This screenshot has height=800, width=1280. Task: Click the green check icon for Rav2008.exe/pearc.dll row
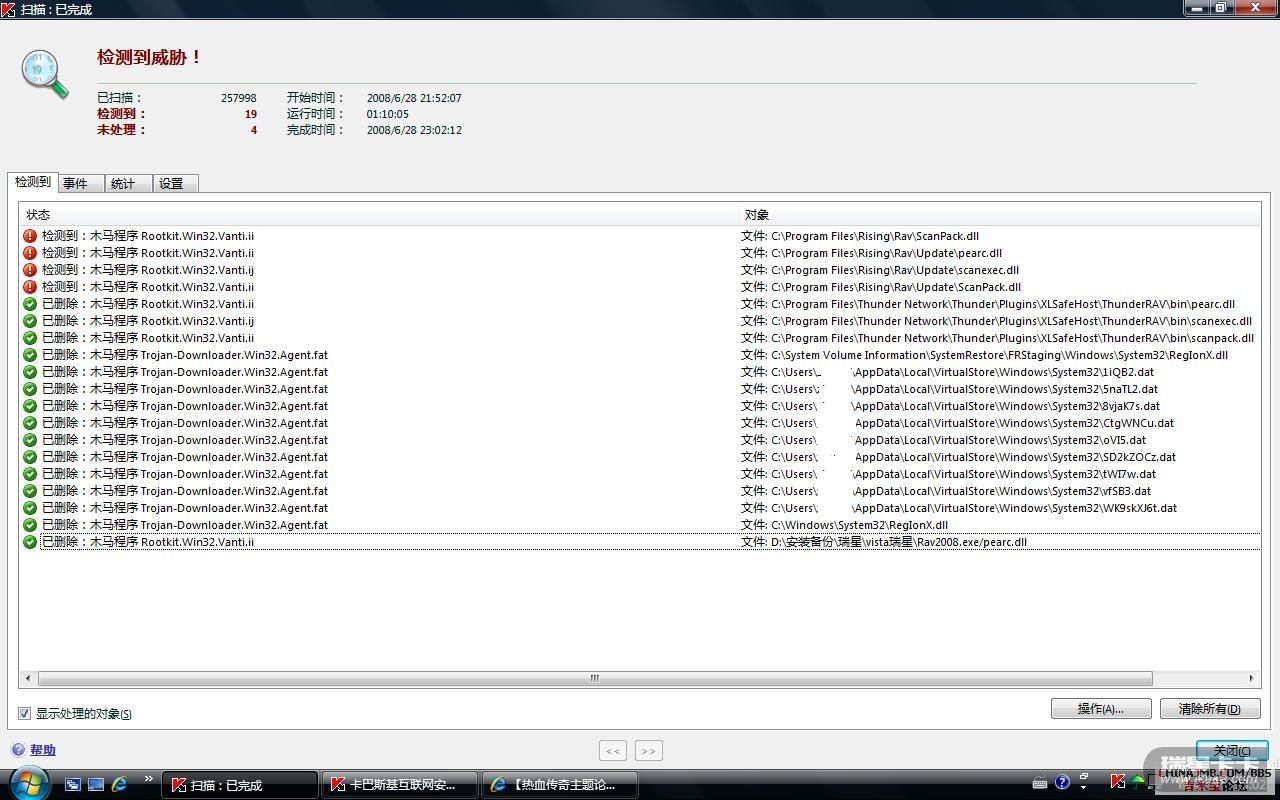[x=30, y=542]
